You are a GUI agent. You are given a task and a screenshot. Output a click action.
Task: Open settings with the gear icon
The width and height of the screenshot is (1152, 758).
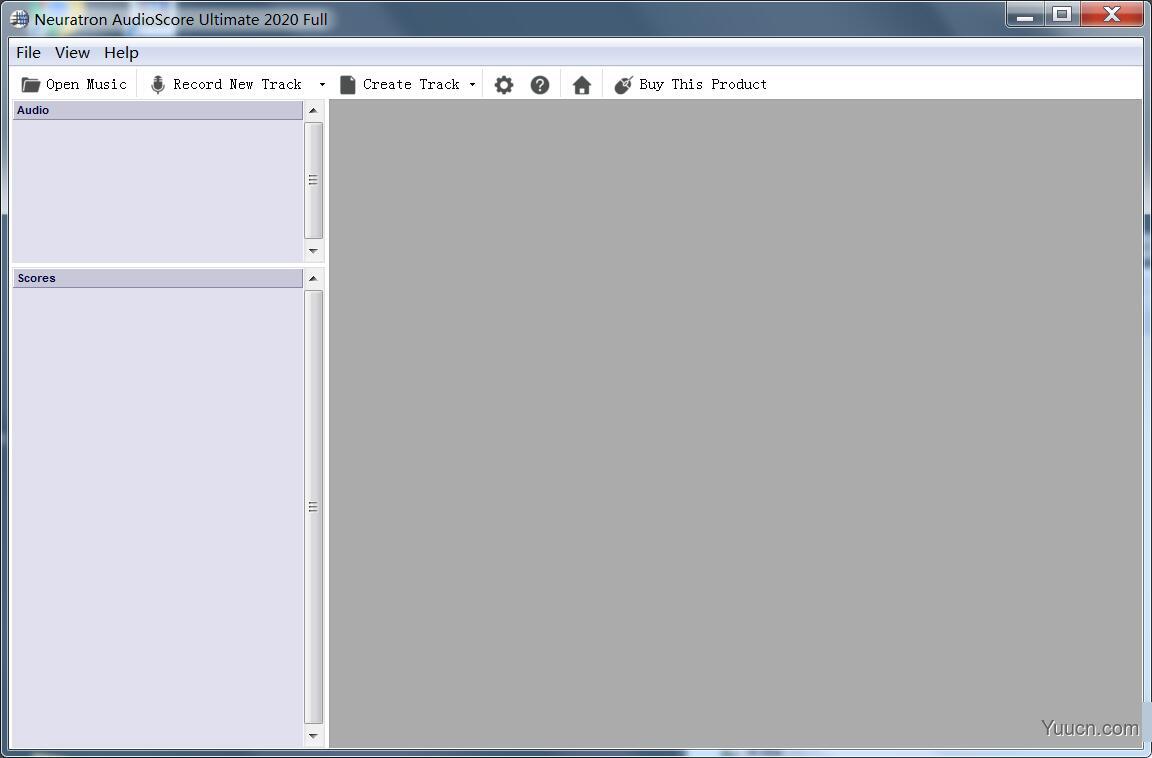point(503,84)
